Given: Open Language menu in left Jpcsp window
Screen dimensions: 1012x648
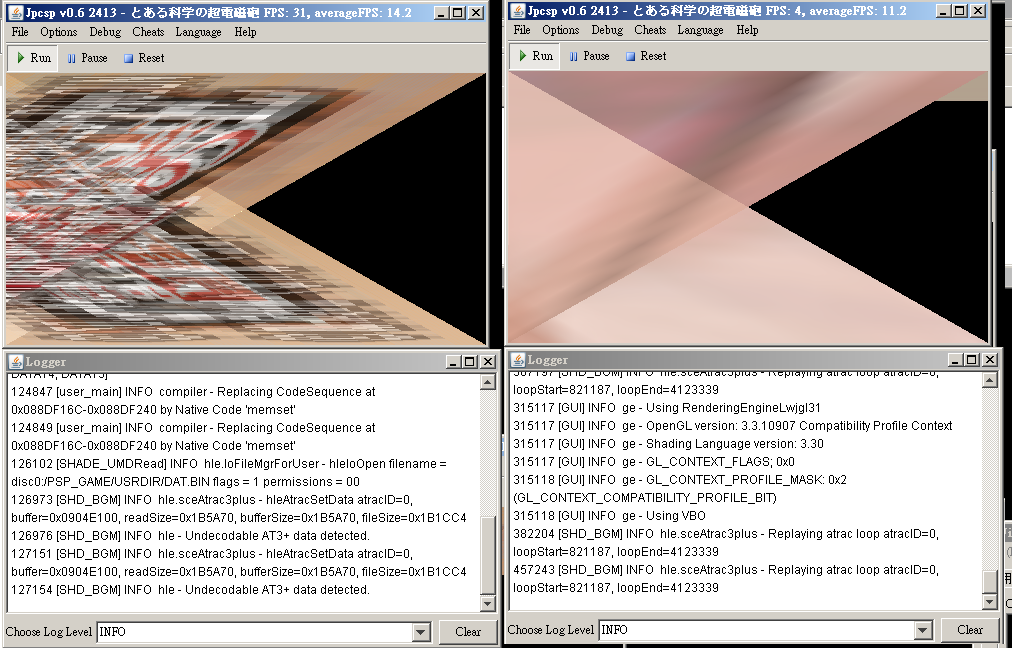Looking at the screenshot, I should tap(198, 32).
